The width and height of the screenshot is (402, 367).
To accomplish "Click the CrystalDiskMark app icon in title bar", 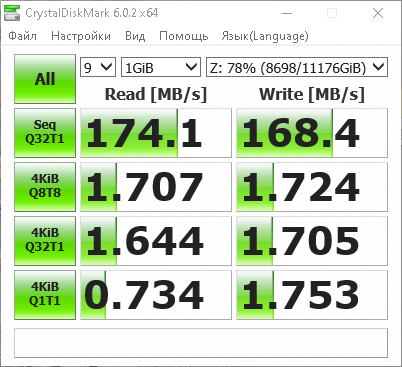I will (x=11, y=13).
